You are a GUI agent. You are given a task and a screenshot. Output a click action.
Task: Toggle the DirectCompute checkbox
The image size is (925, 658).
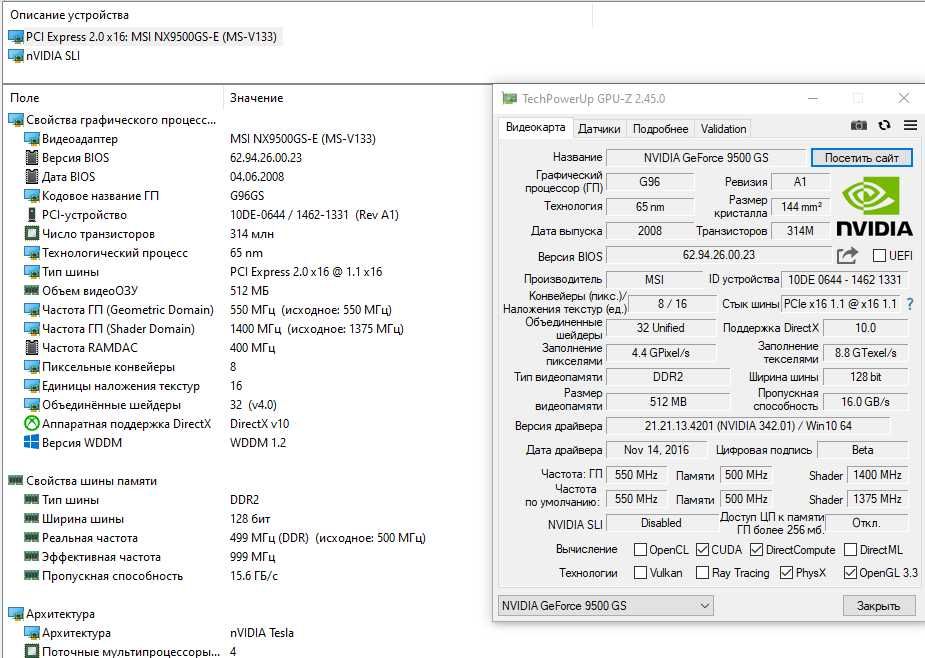point(756,549)
